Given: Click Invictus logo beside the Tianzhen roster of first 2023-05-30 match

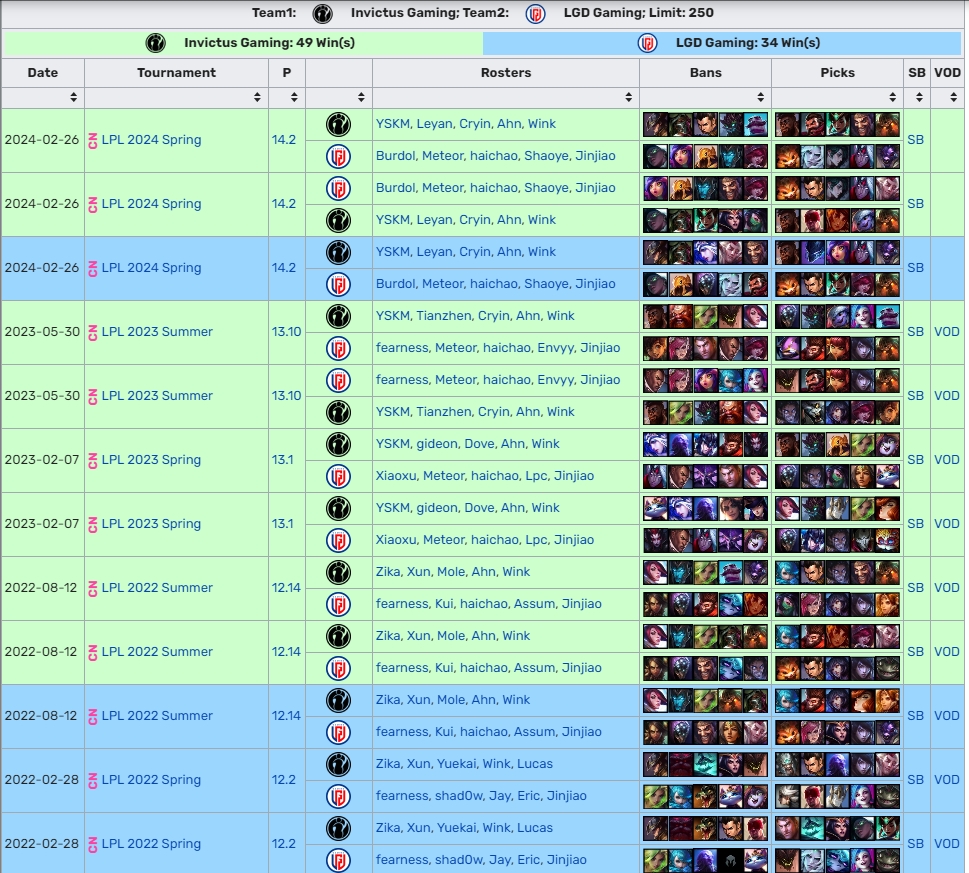Looking at the screenshot, I should [339, 316].
